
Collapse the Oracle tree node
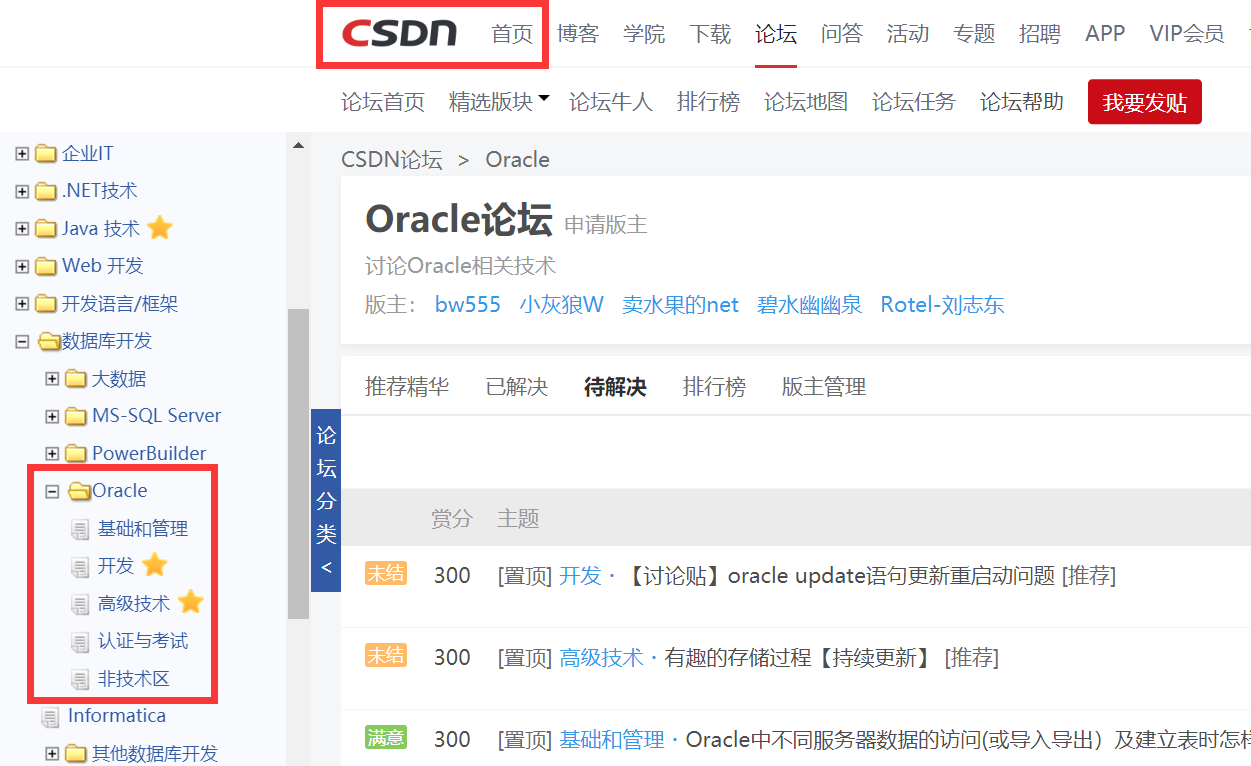click(52, 491)
